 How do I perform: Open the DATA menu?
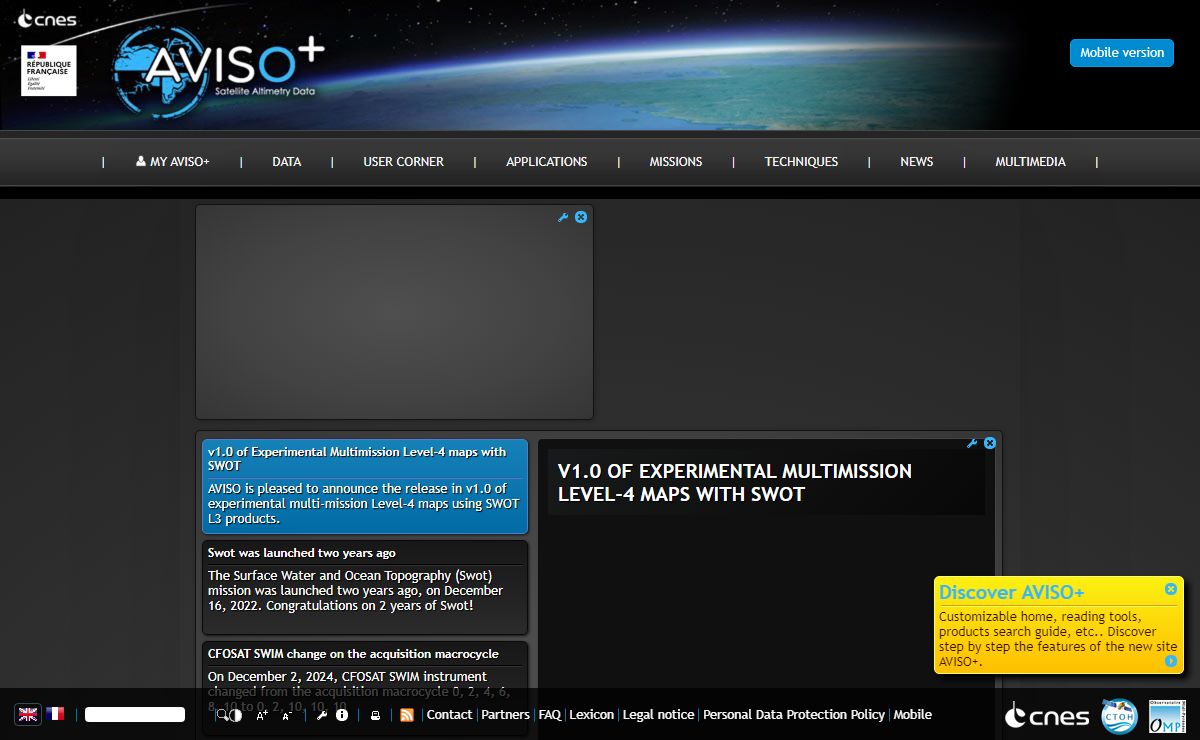click(x=287, y=162)
